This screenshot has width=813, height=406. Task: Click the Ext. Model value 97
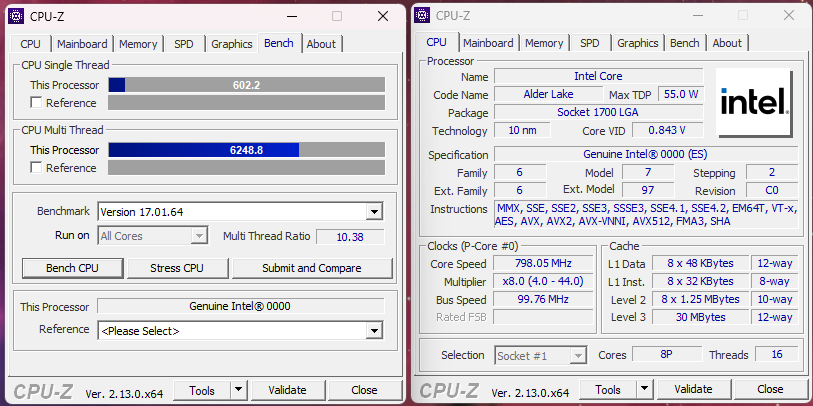click(648, 190)
